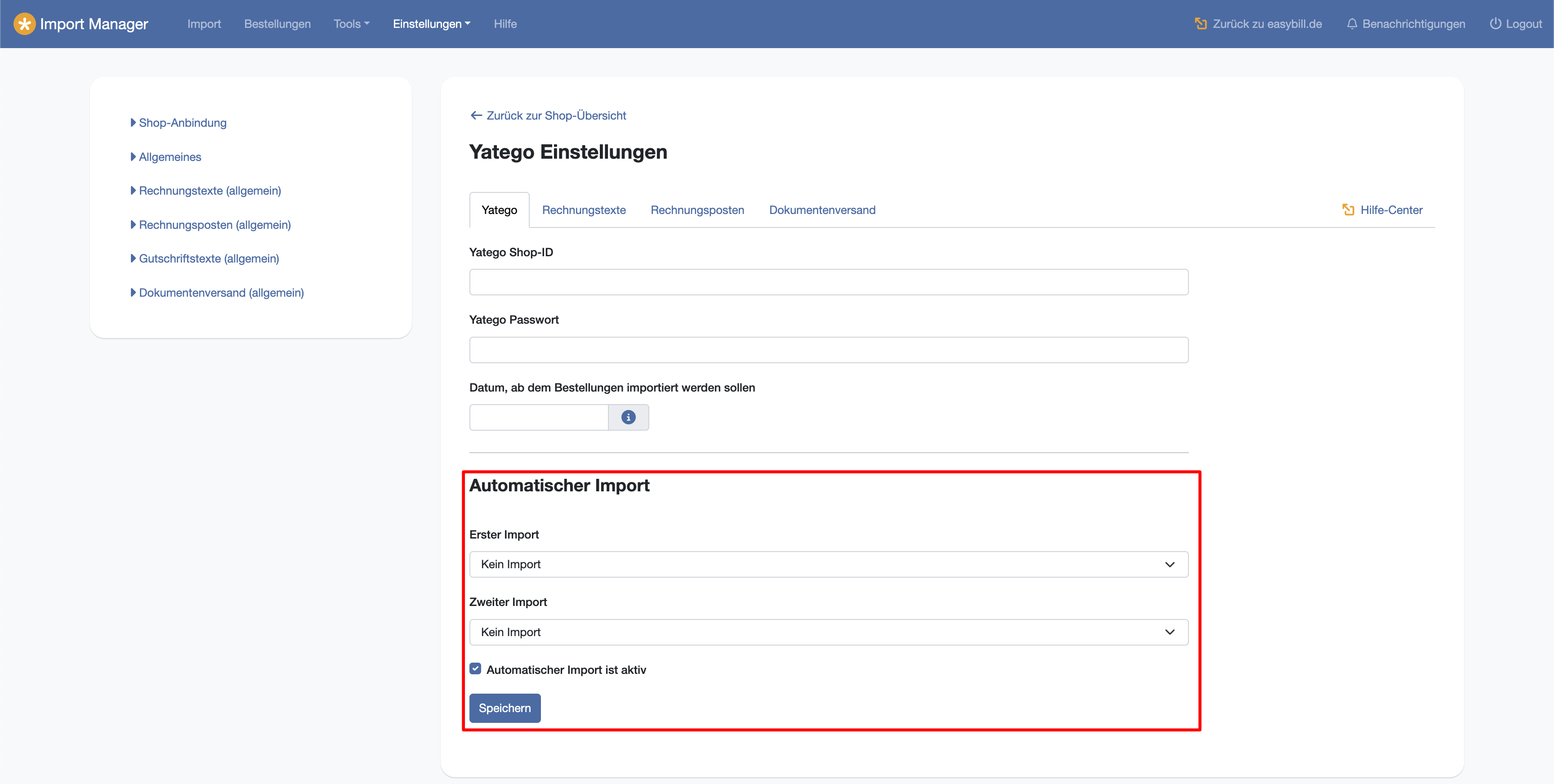
Task: Select the Yatego tab
Action: pos(499,210)
